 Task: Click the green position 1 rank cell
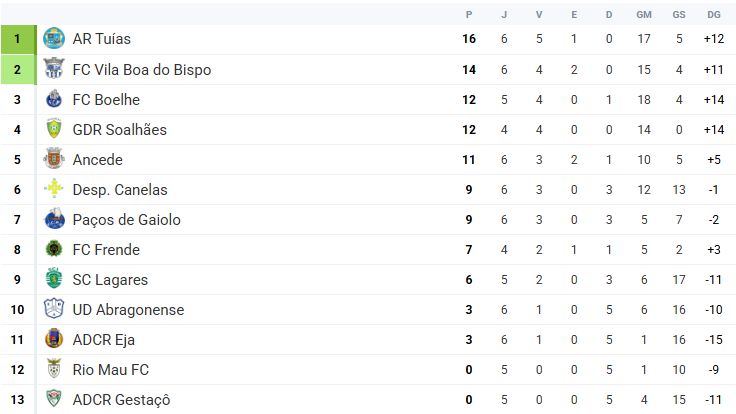[17, 39]
